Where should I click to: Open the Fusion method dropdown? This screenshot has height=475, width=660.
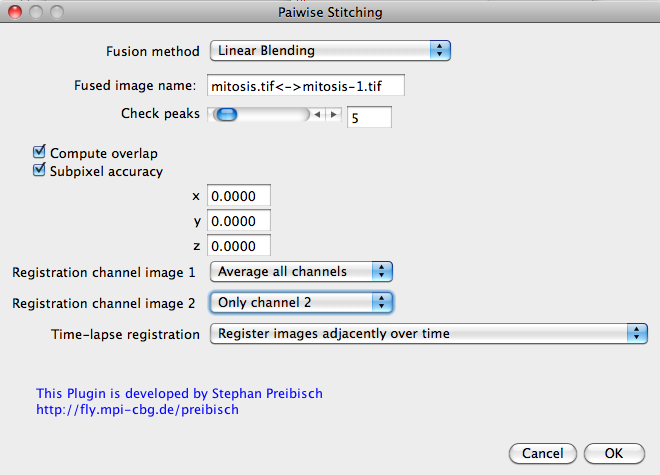pos(330,51)
